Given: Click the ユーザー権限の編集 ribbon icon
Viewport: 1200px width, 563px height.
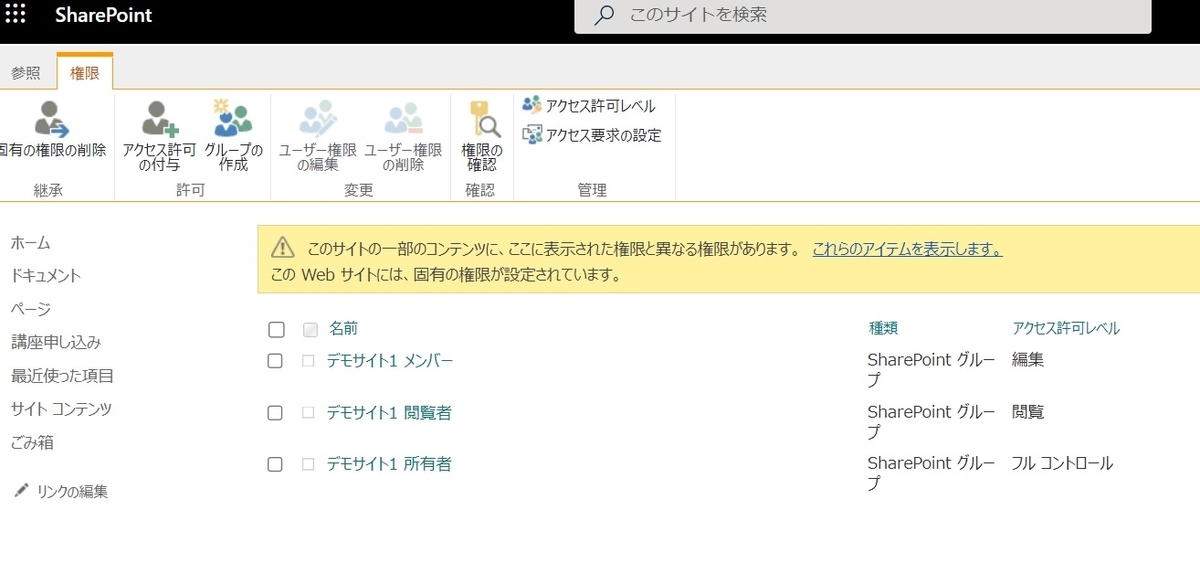Looking at the screenshot, I should point(318,119).
